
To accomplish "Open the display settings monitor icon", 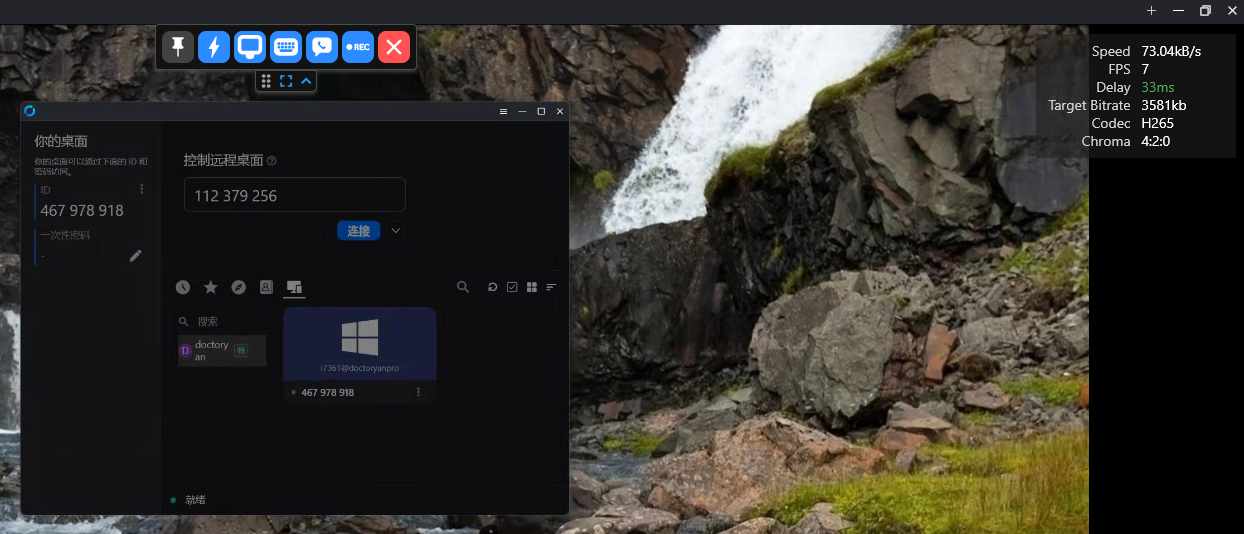I will (250, 47).
